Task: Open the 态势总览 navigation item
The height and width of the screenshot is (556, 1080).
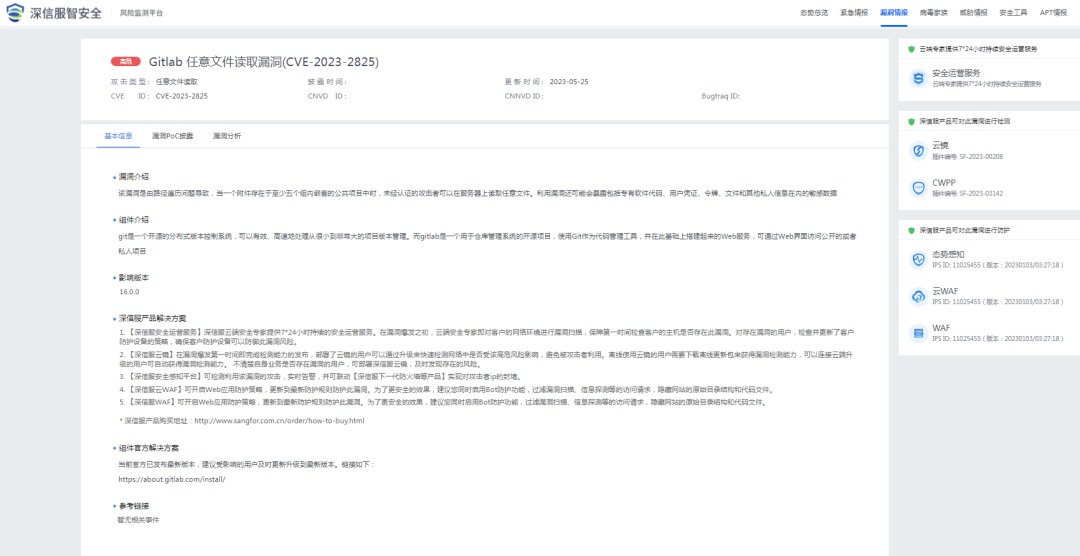Action: pos(813,13)
